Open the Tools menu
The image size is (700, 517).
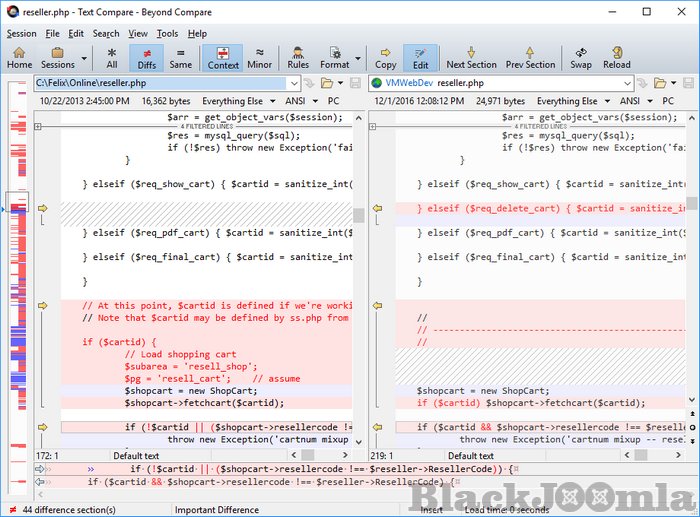coord(167,33)
